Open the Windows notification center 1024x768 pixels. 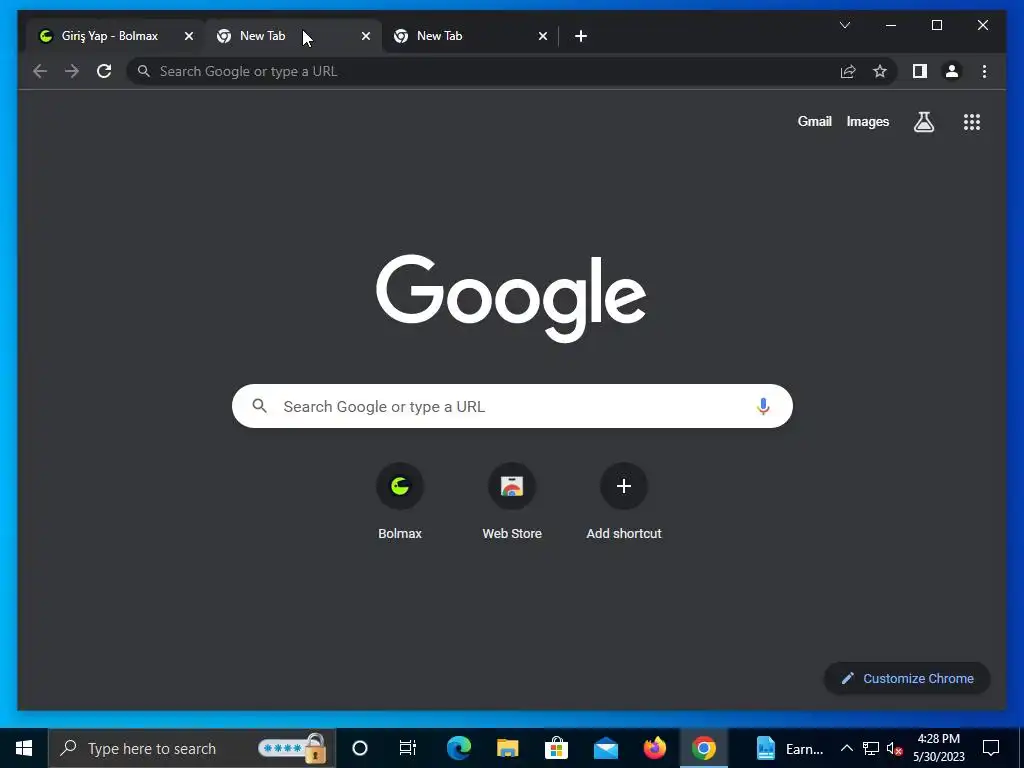991,748
